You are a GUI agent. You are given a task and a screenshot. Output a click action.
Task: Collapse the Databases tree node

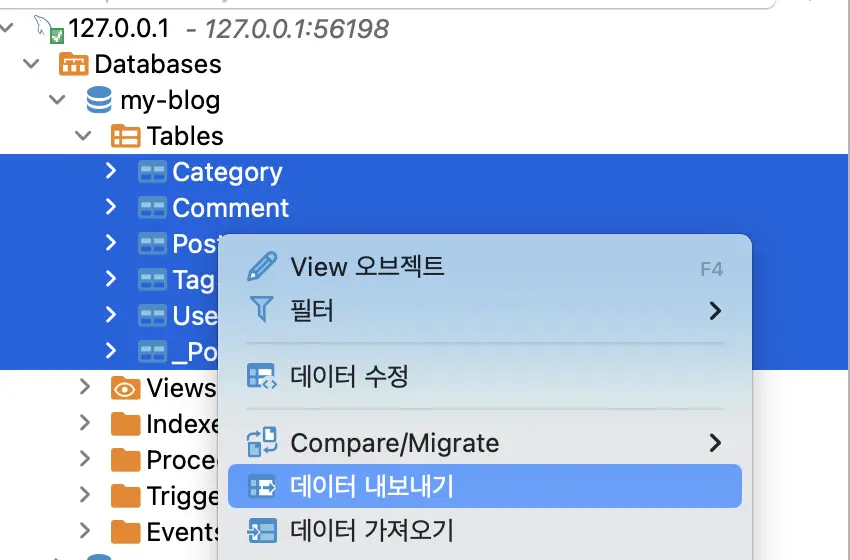click(32, 65)
